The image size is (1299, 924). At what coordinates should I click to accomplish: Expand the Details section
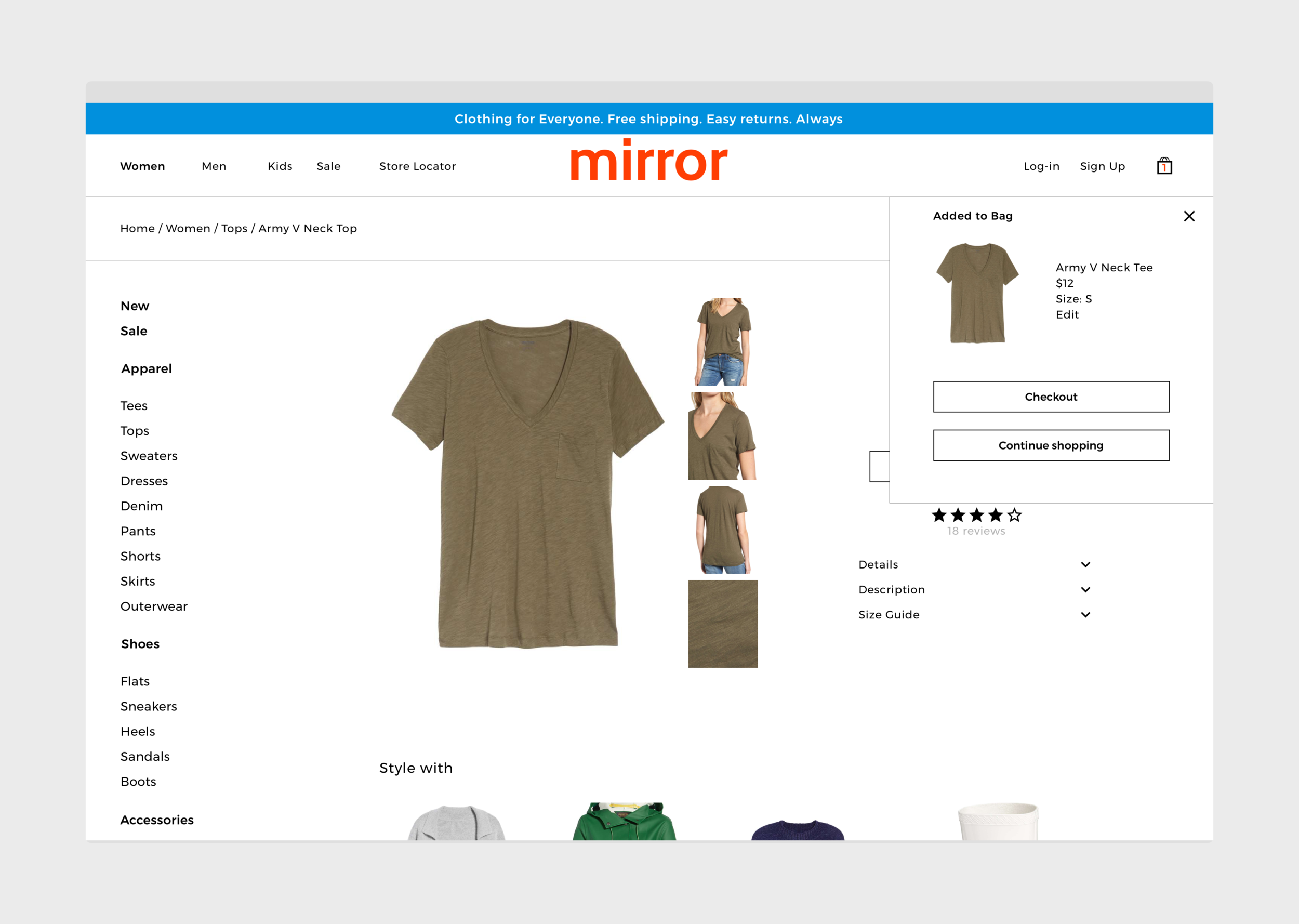tap(878, 564)
